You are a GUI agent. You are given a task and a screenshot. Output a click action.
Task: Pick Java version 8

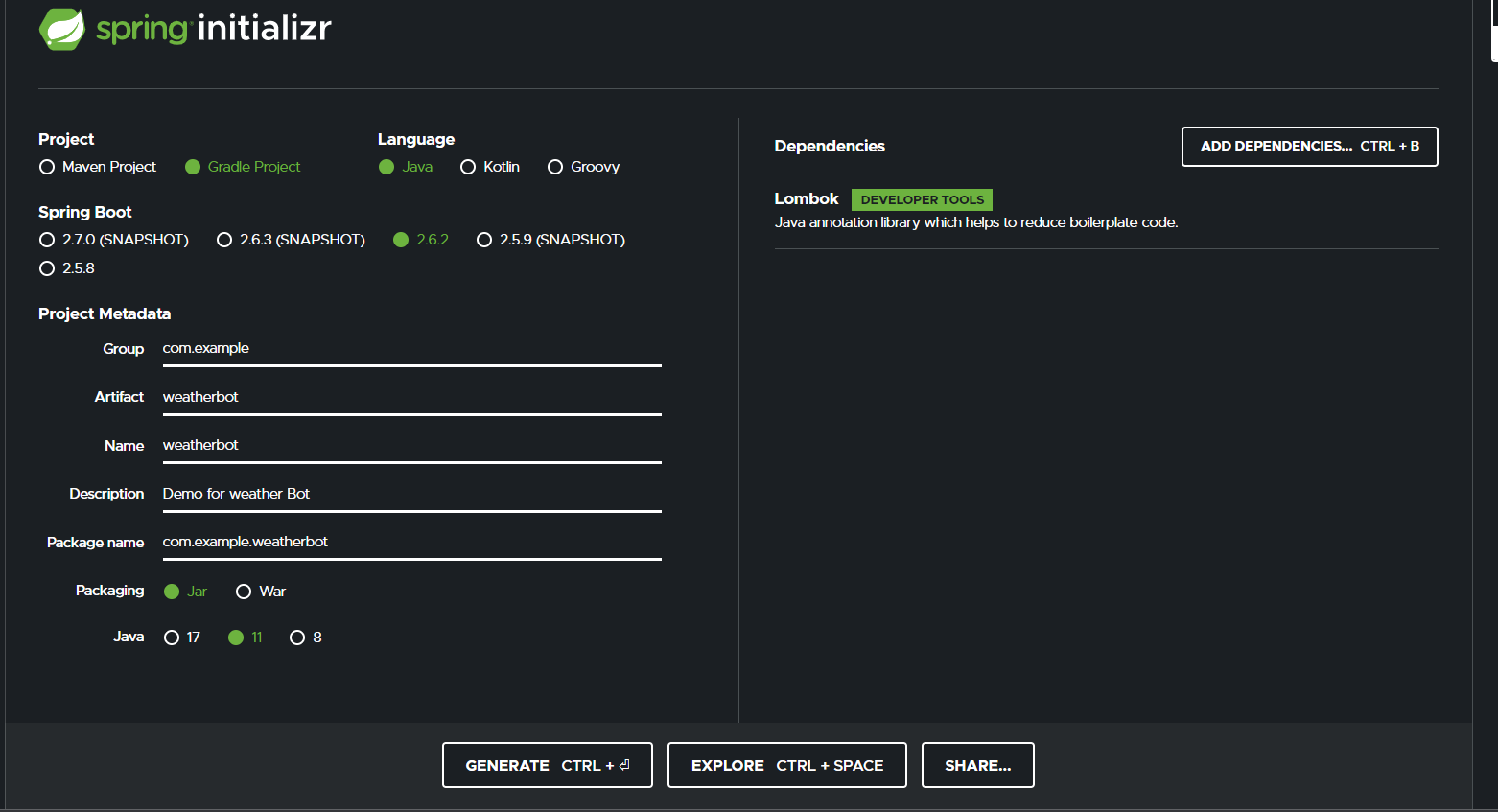306,638
